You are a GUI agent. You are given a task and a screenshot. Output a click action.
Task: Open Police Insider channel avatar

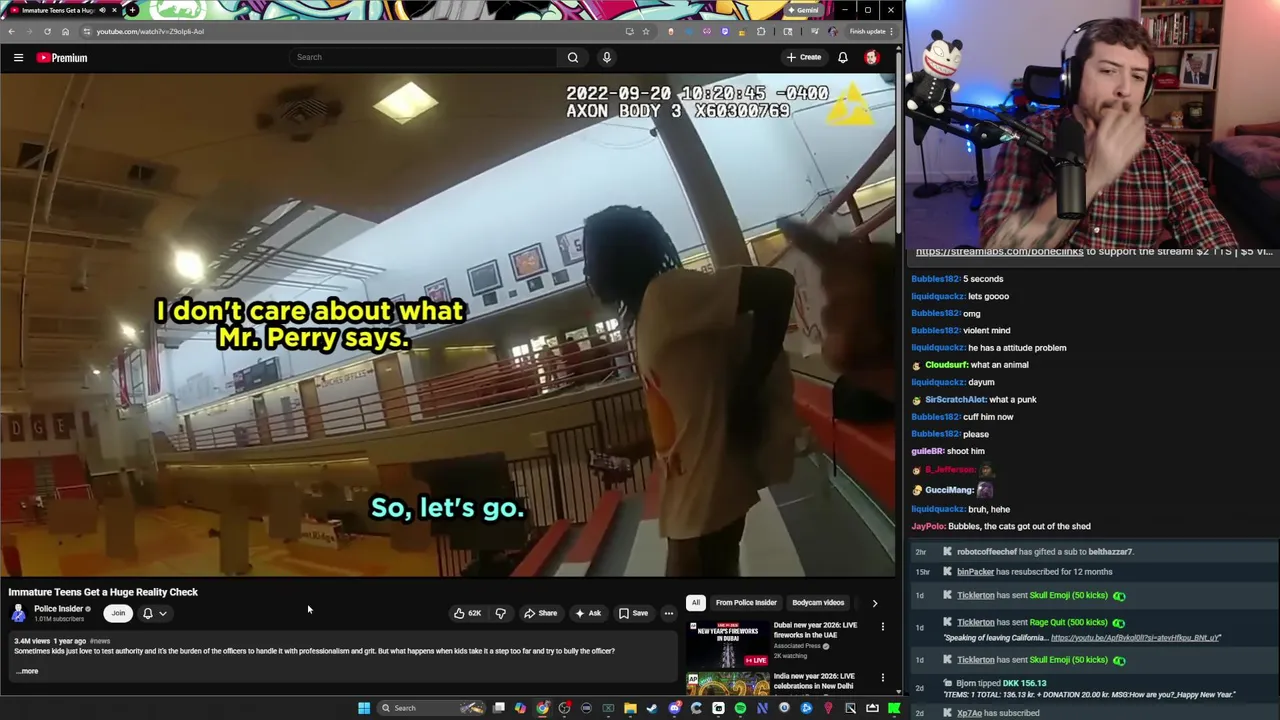coord(18,613)
